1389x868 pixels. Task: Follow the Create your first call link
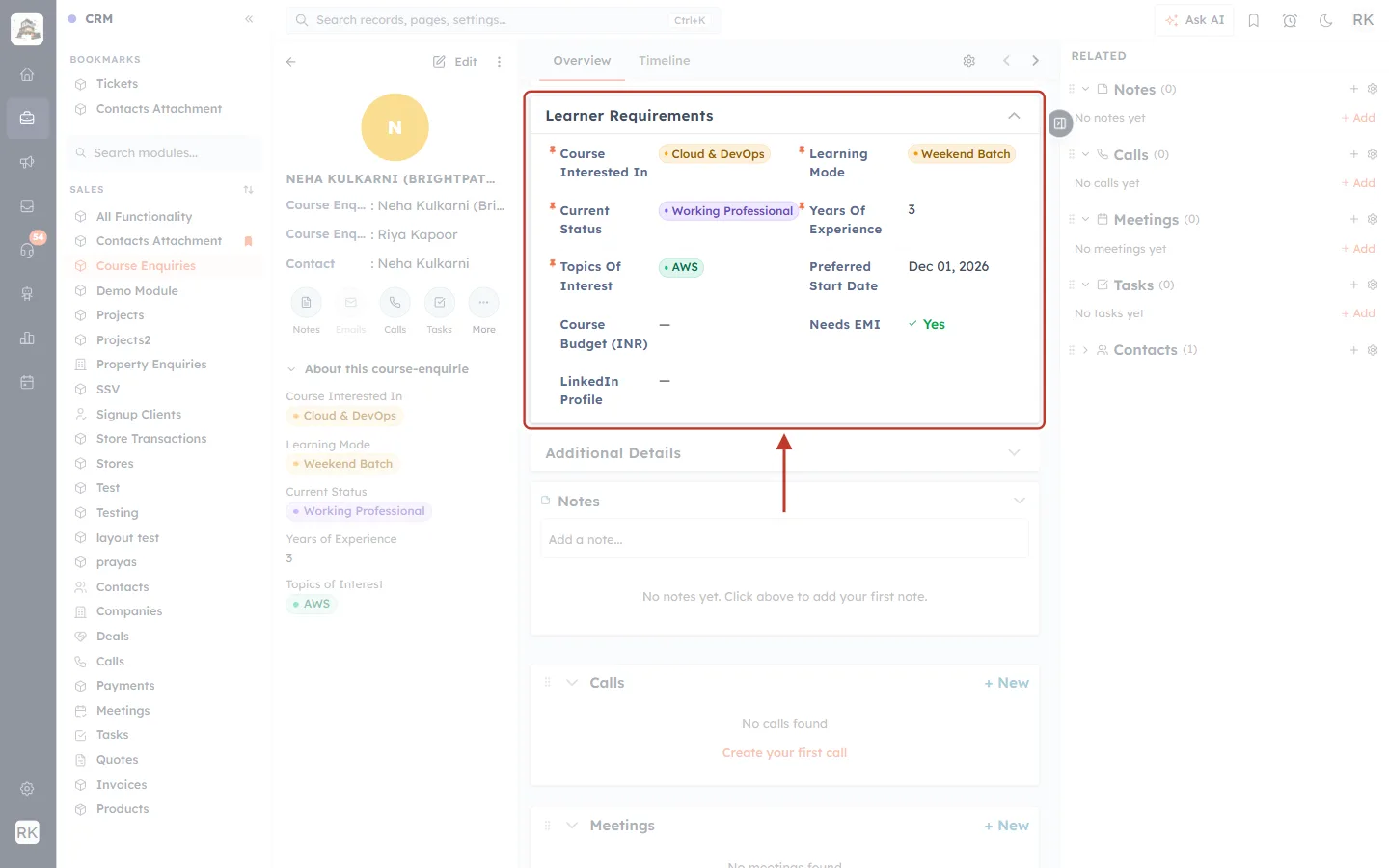(784, 753)
